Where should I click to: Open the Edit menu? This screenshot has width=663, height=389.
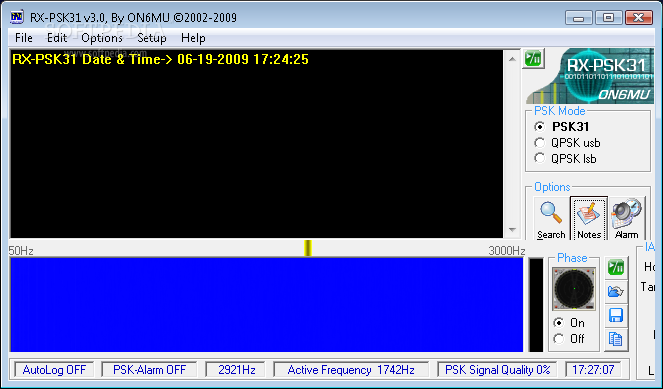57,38
